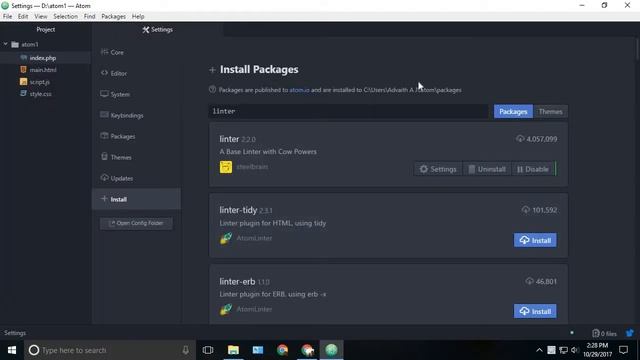Click the steelbrain author name

click(252, 167)
